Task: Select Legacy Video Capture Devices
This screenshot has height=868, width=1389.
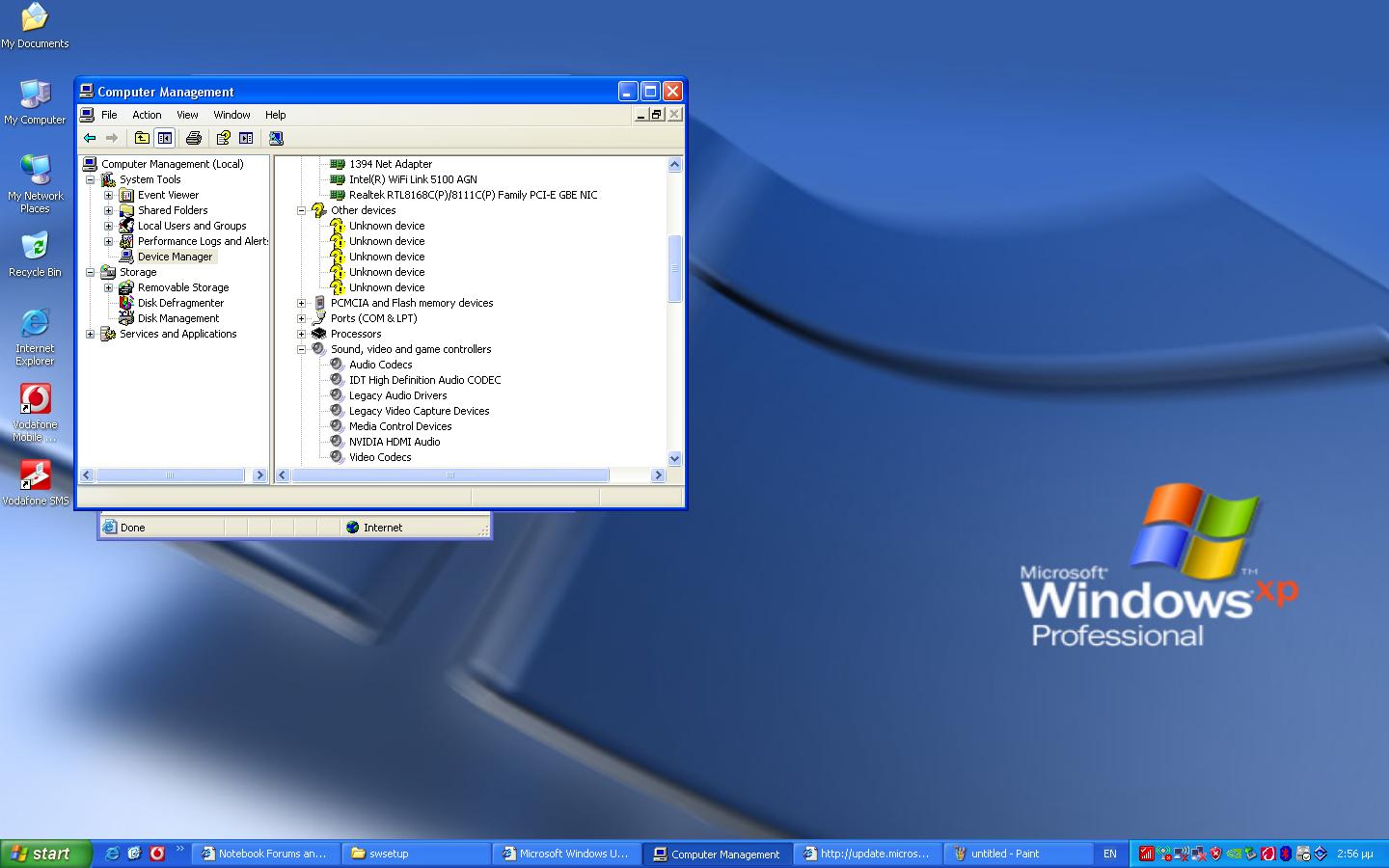Action: coord(419,411)
